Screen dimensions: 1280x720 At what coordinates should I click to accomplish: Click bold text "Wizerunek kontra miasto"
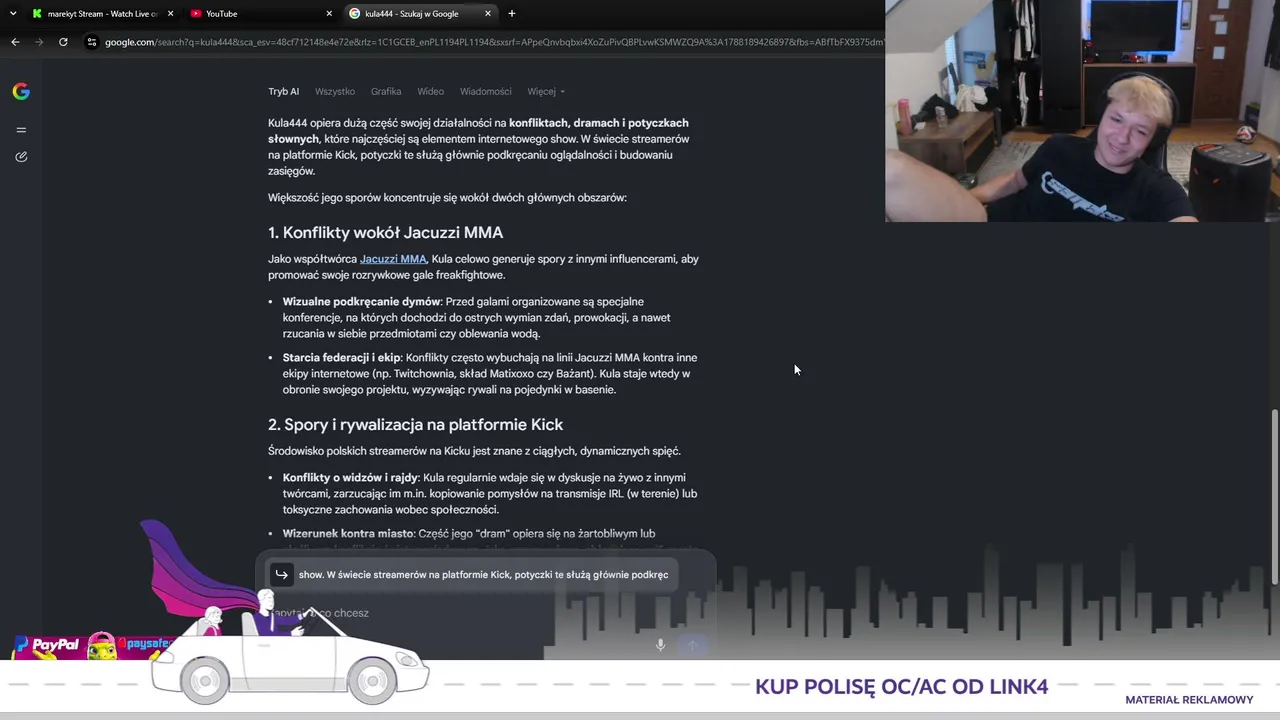[348, 534]
